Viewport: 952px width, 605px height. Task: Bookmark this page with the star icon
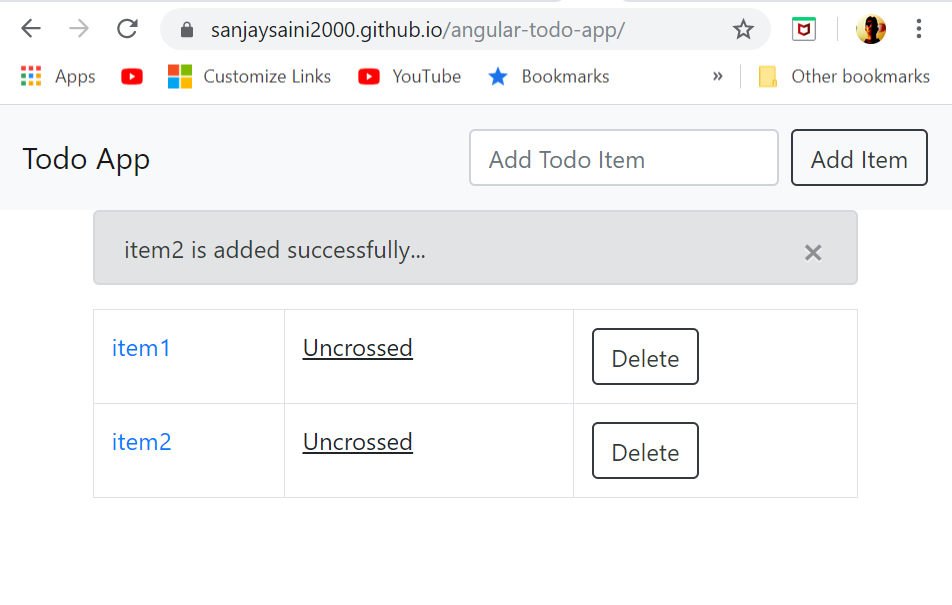(x=743, y=30)
